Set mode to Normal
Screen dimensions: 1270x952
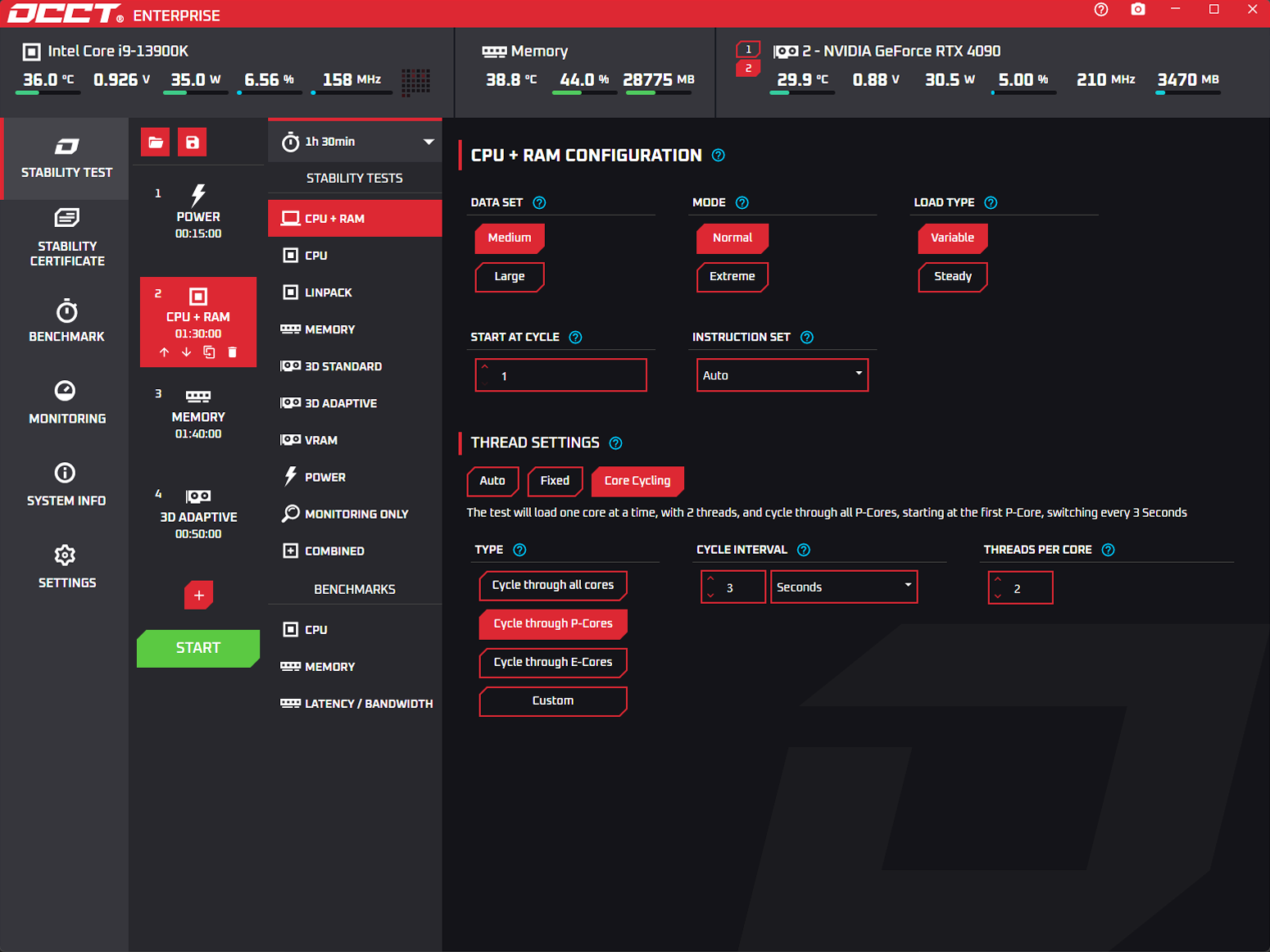click(733, 238)
